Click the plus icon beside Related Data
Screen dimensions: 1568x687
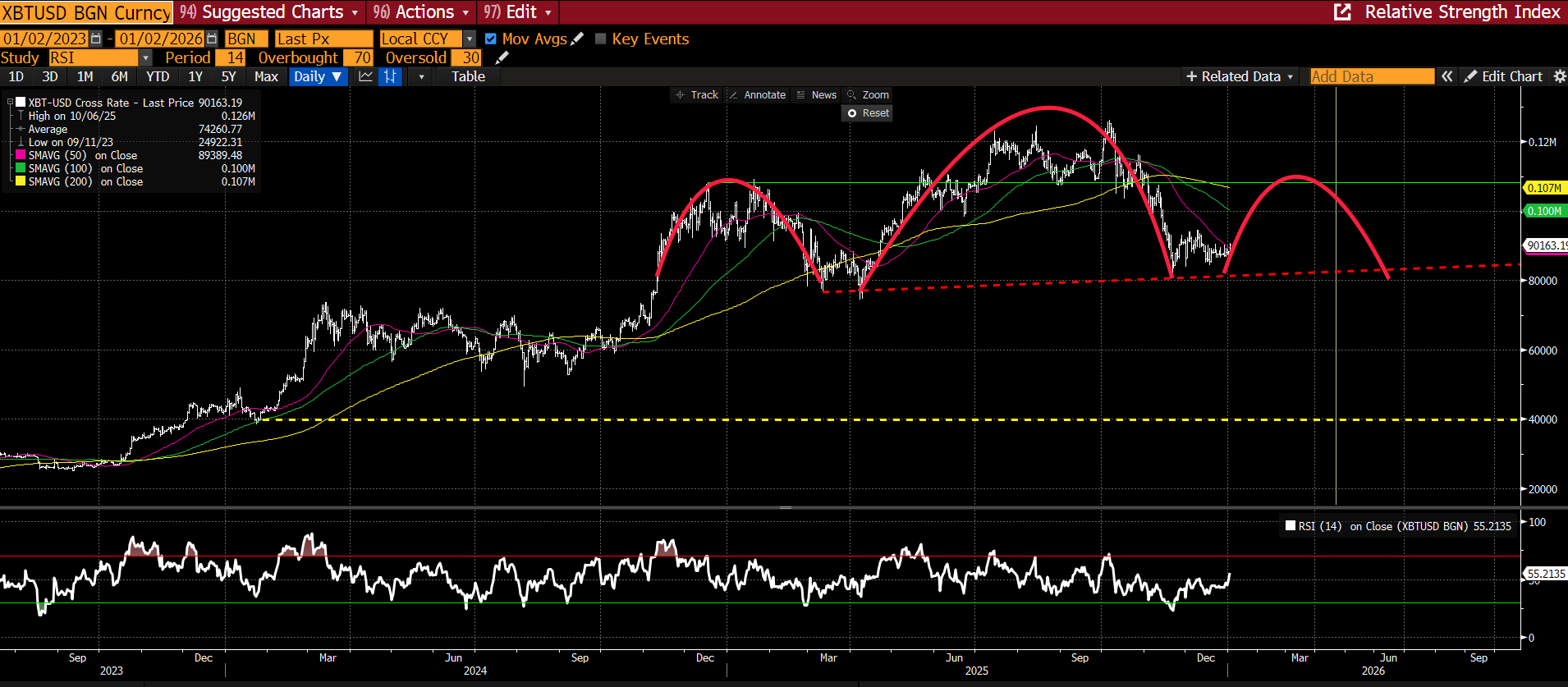1191,76
